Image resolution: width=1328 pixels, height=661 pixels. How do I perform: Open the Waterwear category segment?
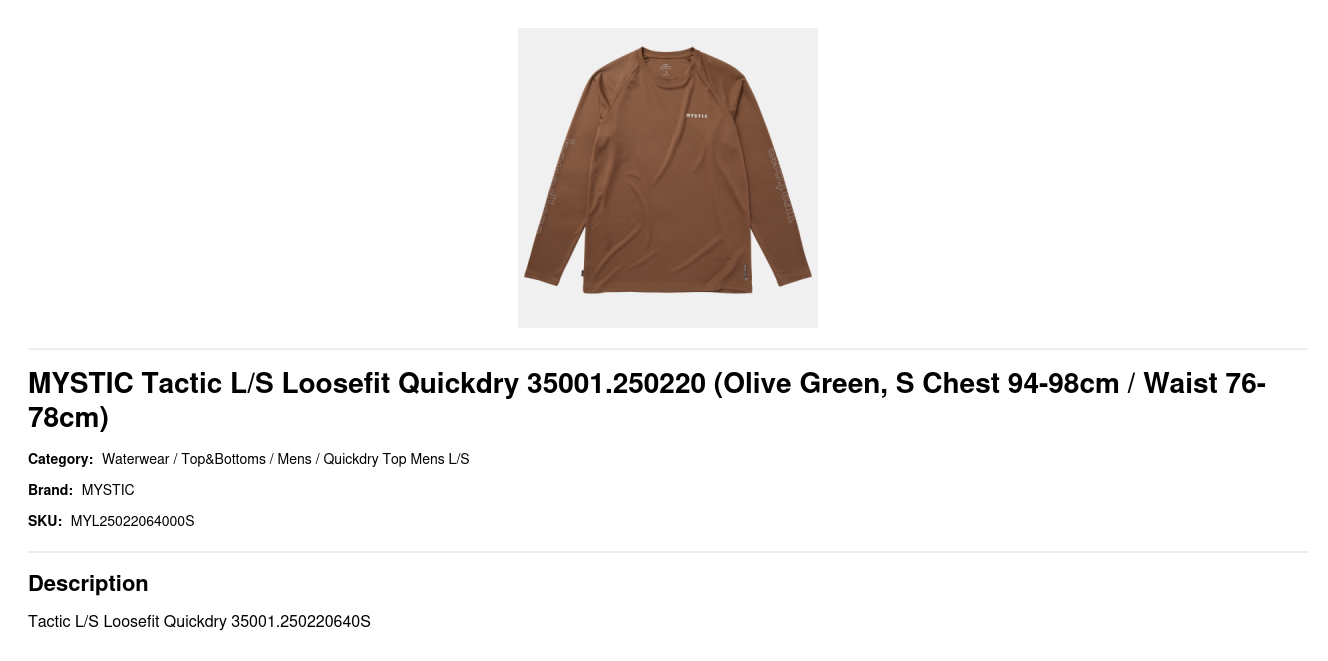tap(136, 459)
